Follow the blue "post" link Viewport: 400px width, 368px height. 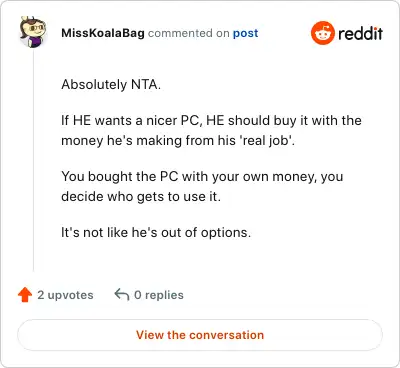[245, 33]
